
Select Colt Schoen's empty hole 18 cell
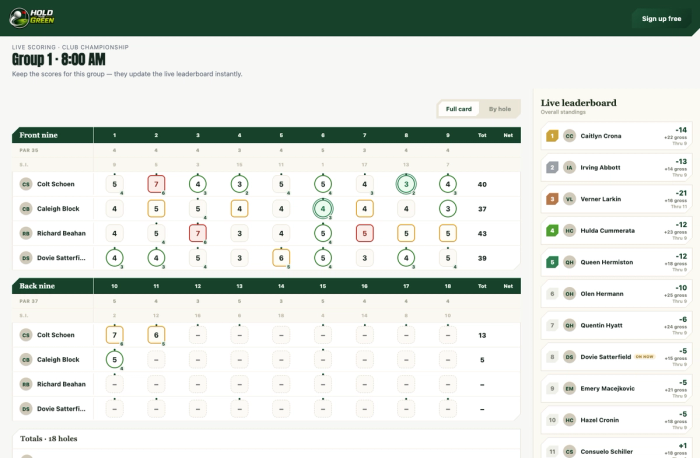point(448,335)
